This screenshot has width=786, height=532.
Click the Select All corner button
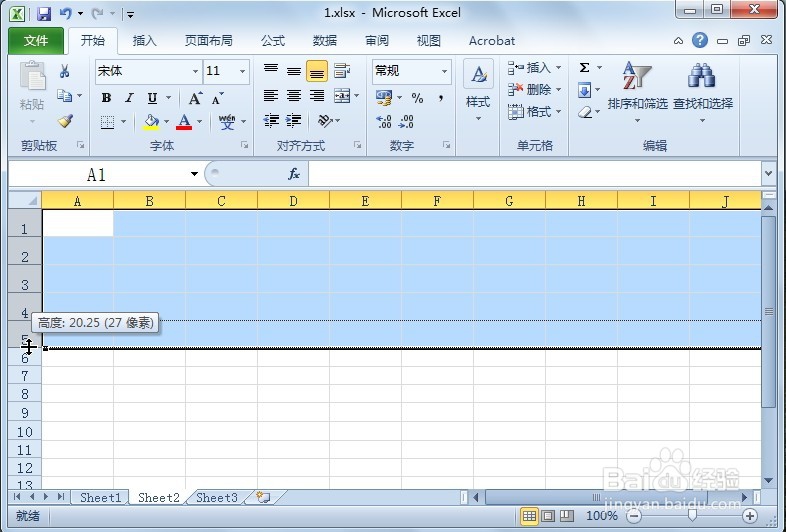pyautogui.click(x=25, y=201)
